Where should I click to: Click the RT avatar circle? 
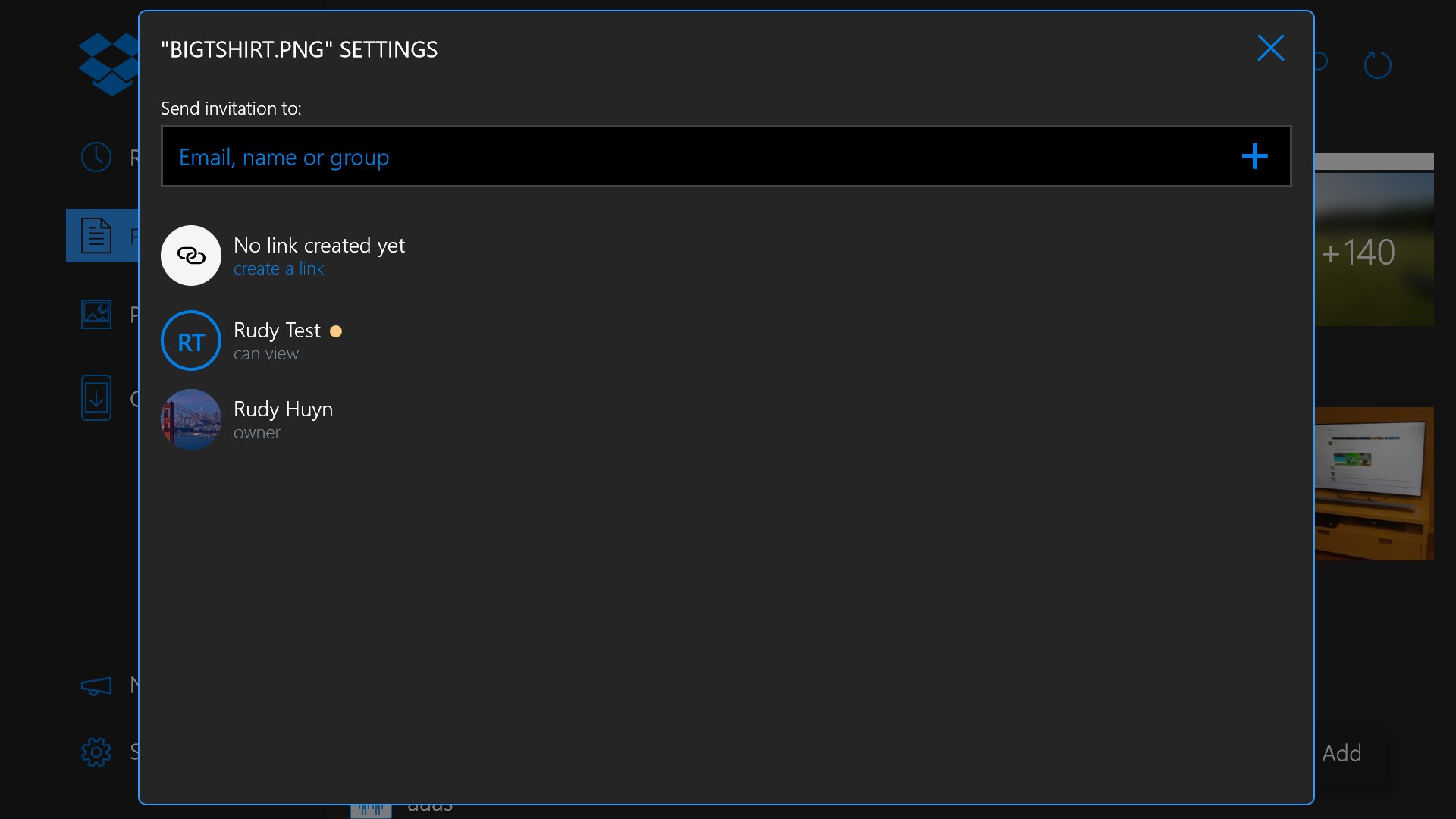(191, 341)
